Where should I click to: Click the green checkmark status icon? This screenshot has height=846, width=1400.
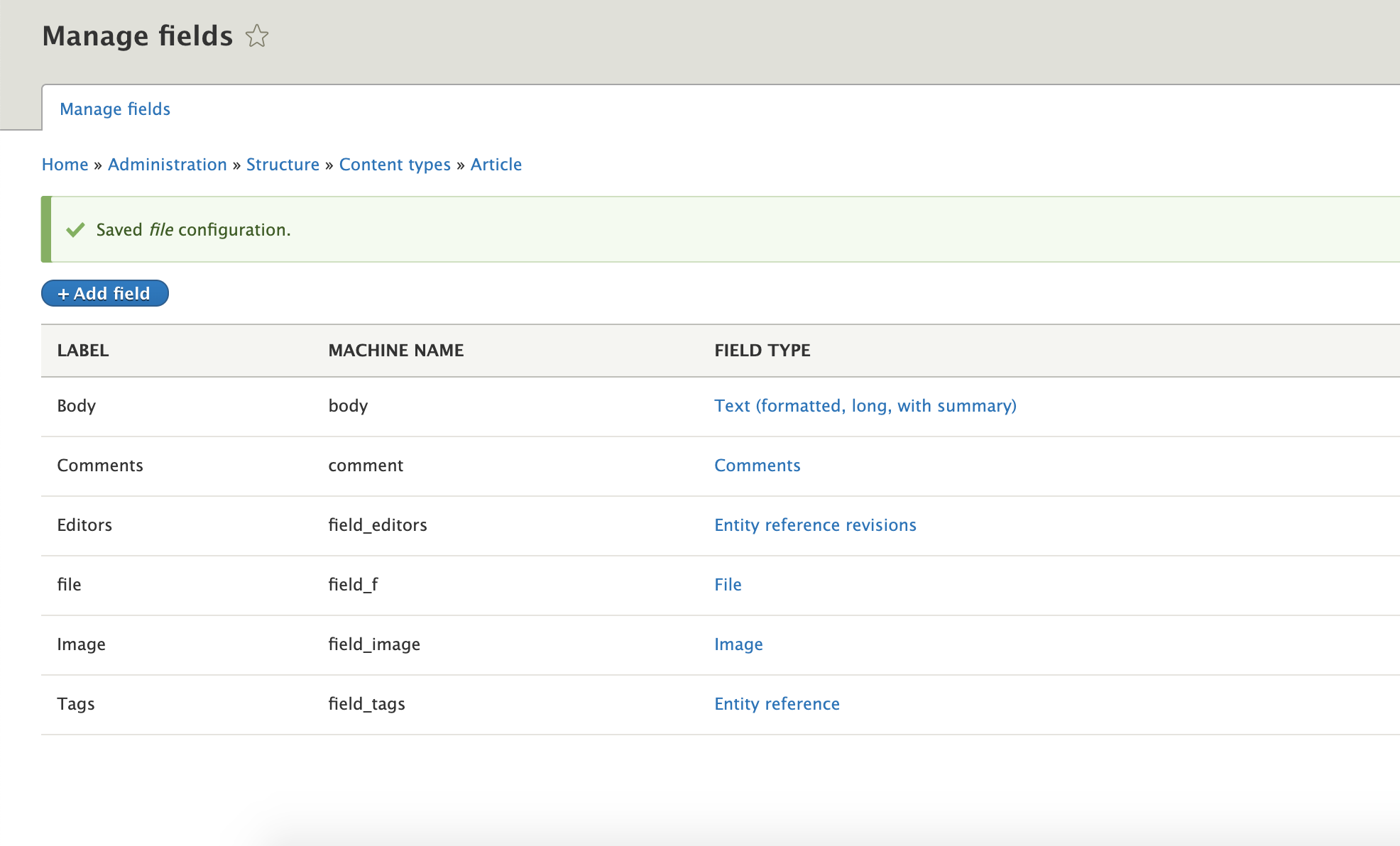(75, 230)
